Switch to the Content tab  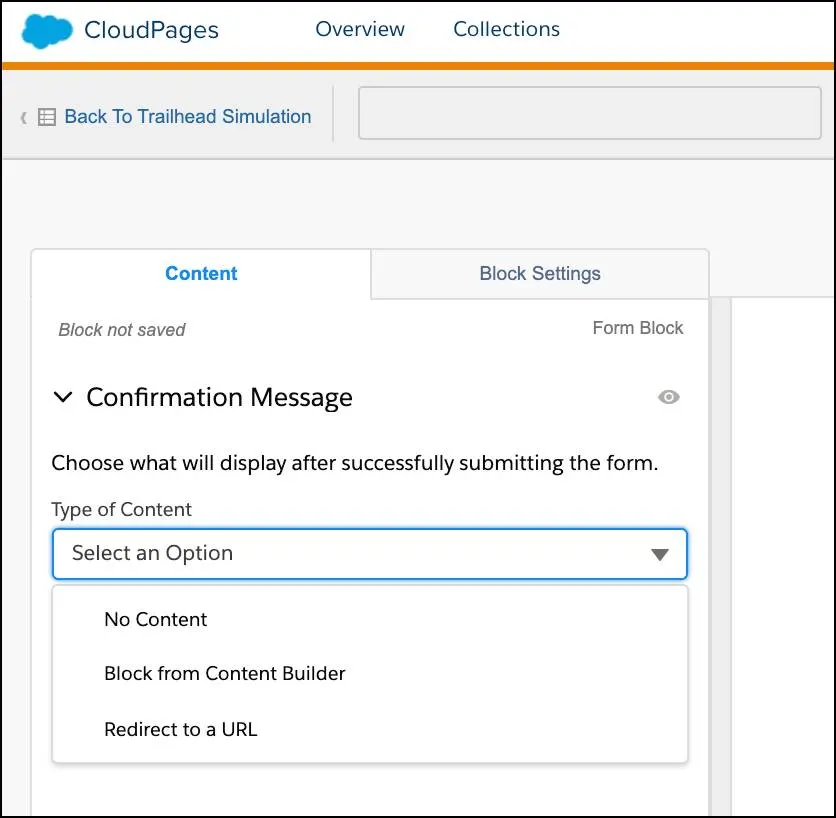coord(201,274)
